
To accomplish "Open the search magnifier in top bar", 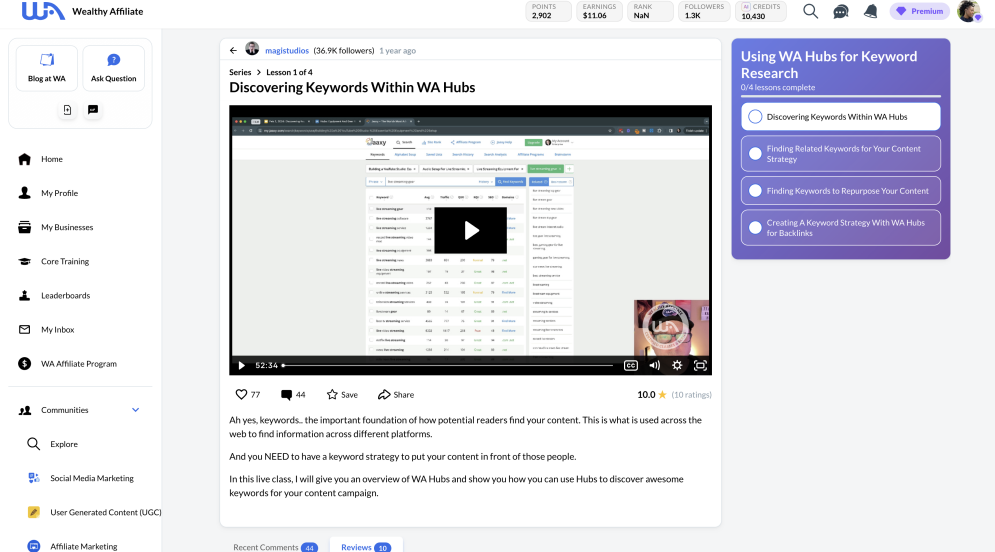I will 810,11.
